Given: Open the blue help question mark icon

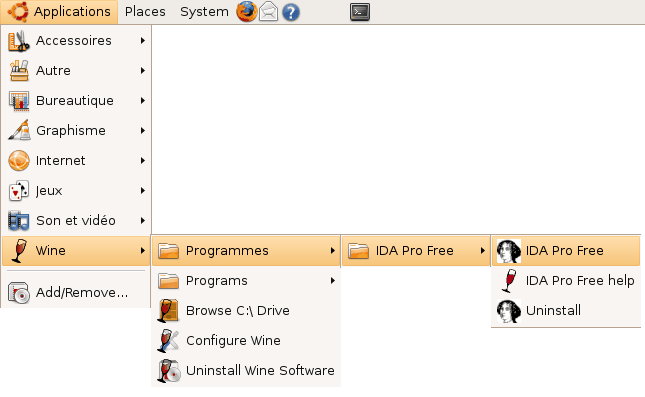Looking at the screenshot, I should pos(291,12).
